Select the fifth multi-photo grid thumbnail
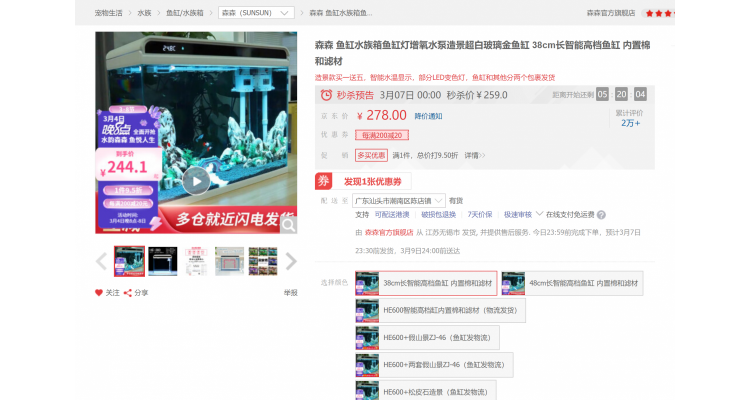The width and height of the screenshot is (750, 400). (x=263, y=261)
